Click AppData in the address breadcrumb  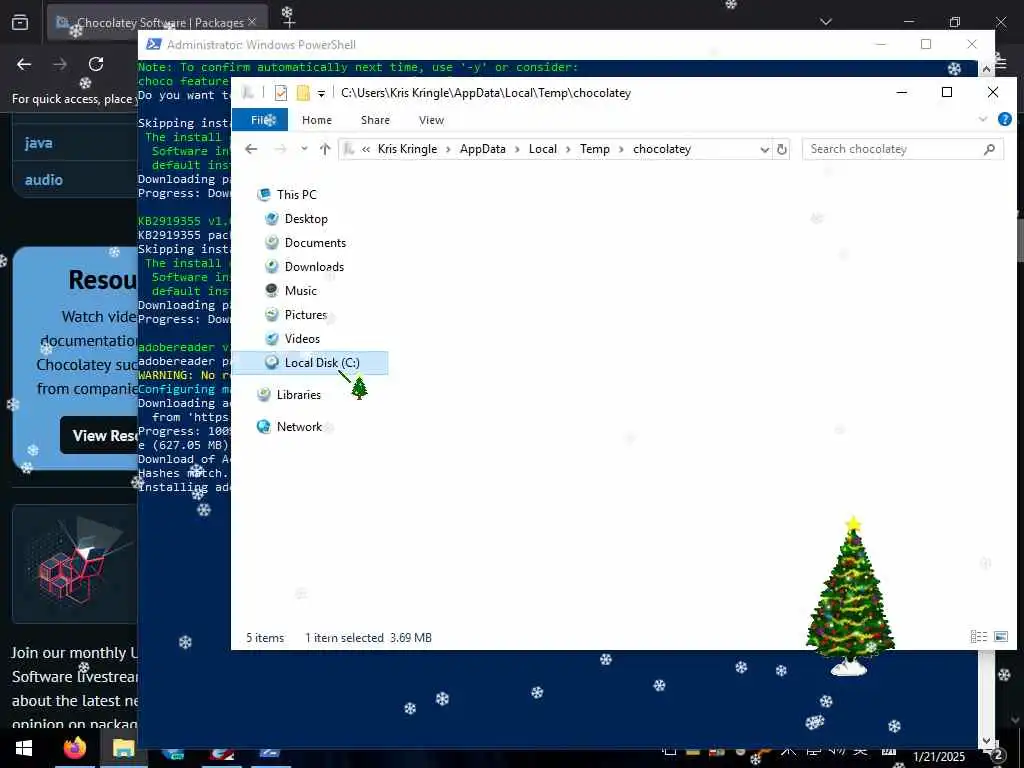tap(483, 149)
